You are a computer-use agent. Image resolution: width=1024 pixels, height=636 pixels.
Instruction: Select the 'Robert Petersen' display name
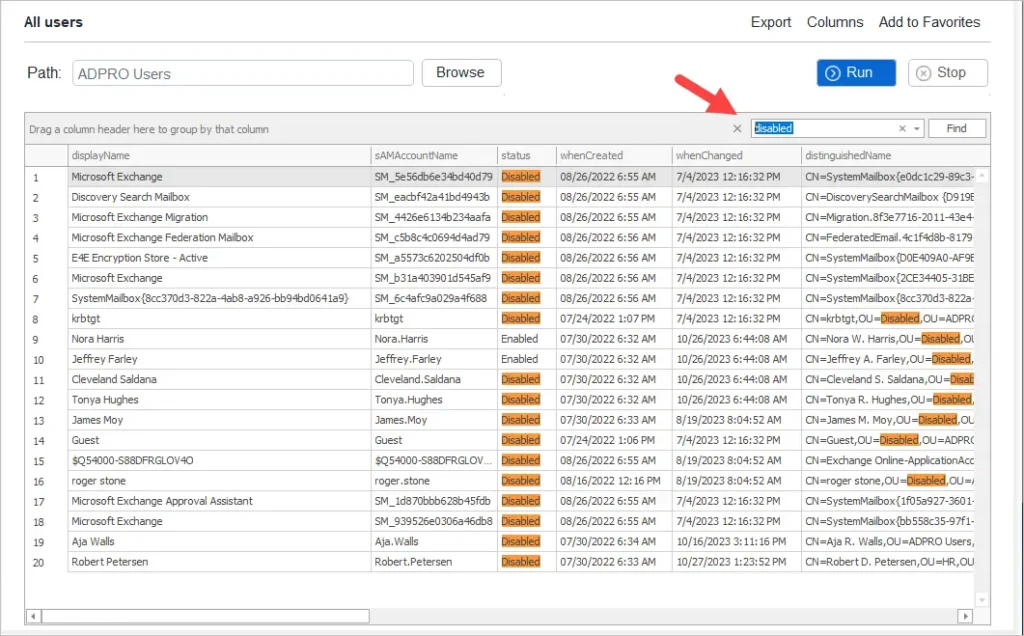110,562
